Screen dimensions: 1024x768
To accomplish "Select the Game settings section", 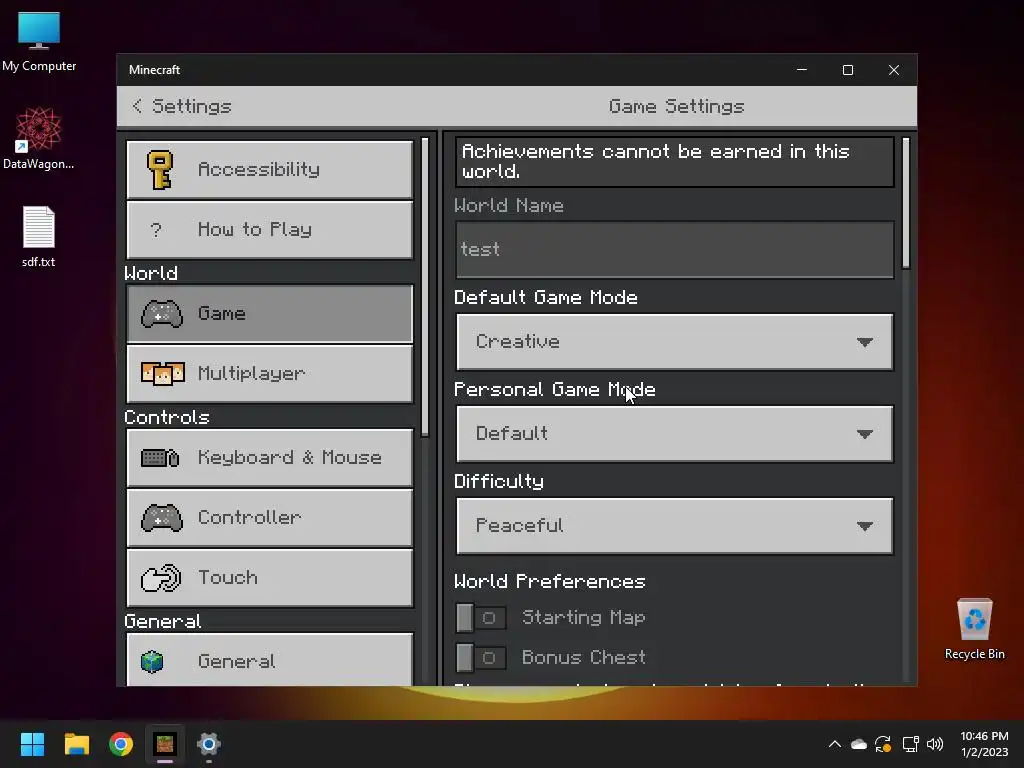I will pos(270,313).
